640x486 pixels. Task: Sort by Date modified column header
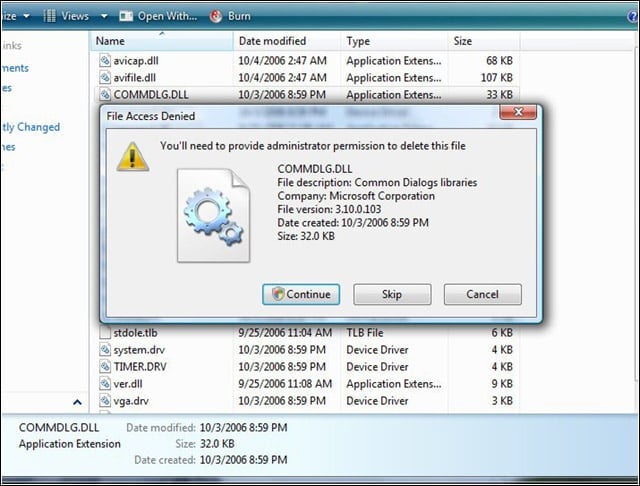(287, 41)
